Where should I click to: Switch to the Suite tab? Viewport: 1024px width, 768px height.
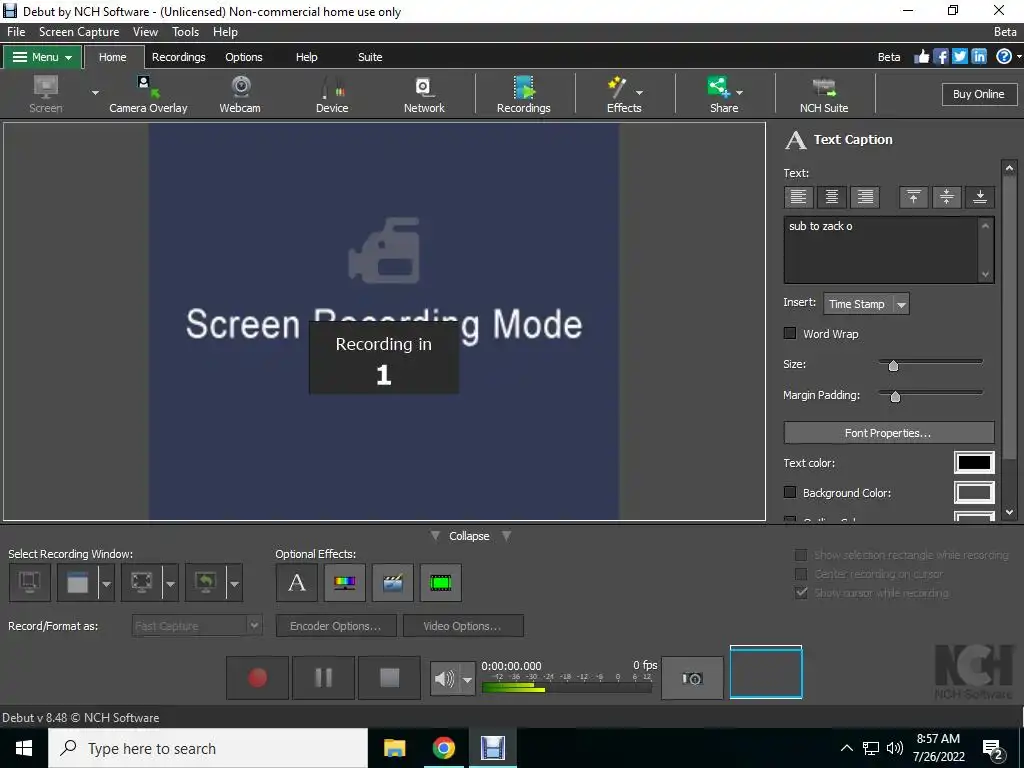[370, 57]
